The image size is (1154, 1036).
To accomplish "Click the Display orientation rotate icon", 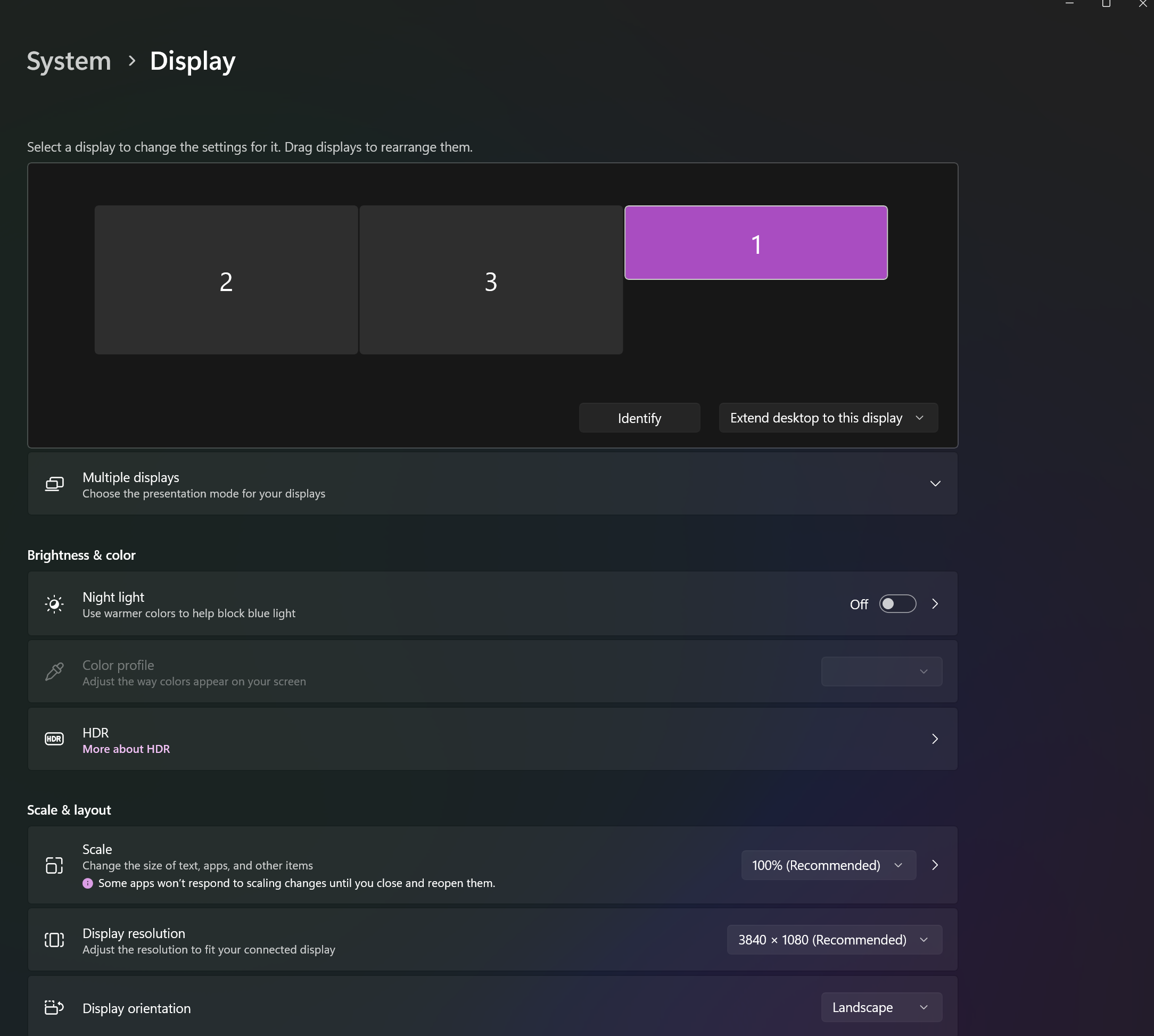I will coord(54,1008).
